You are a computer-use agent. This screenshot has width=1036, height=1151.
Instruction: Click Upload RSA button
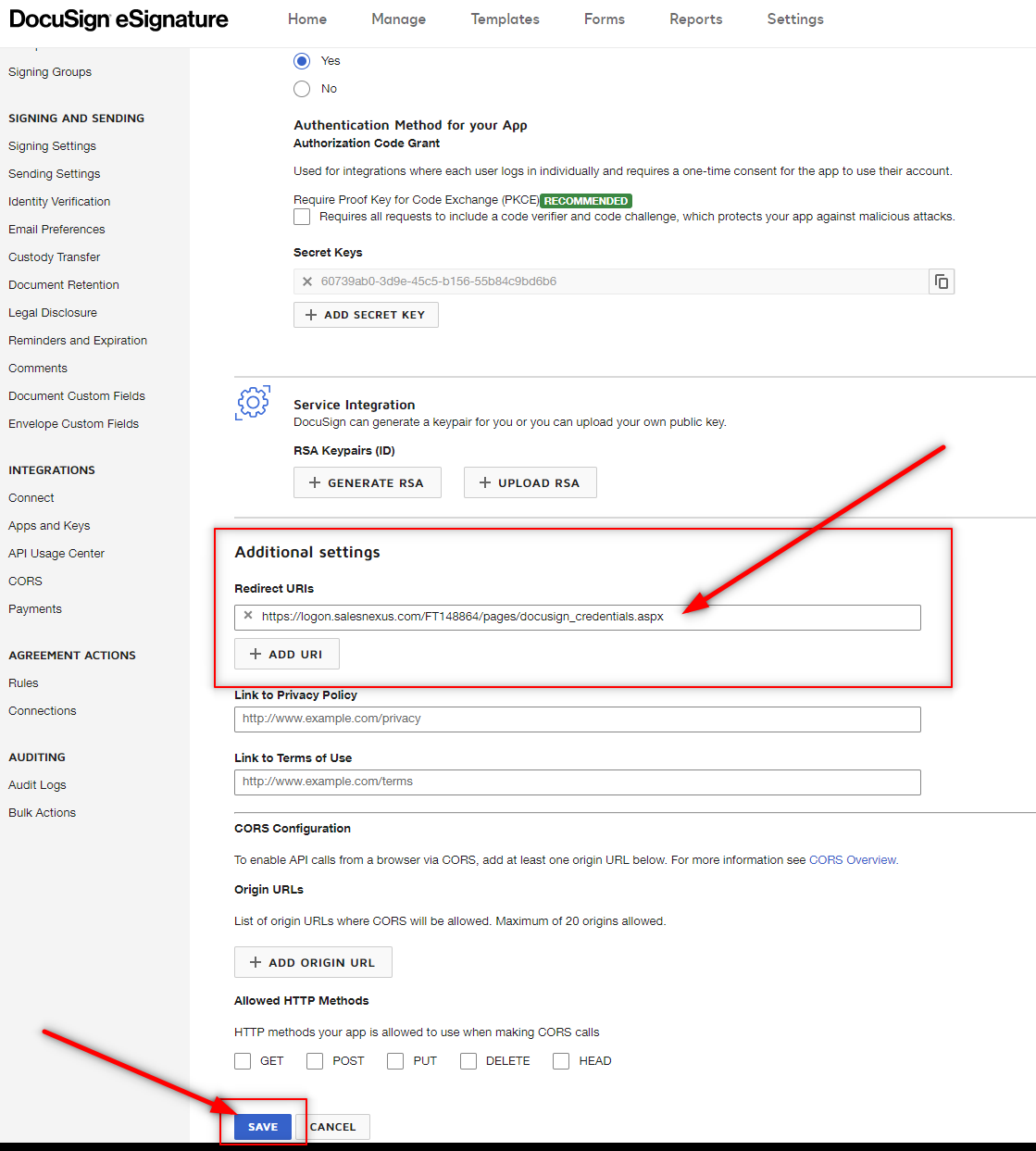click(530, 482)
